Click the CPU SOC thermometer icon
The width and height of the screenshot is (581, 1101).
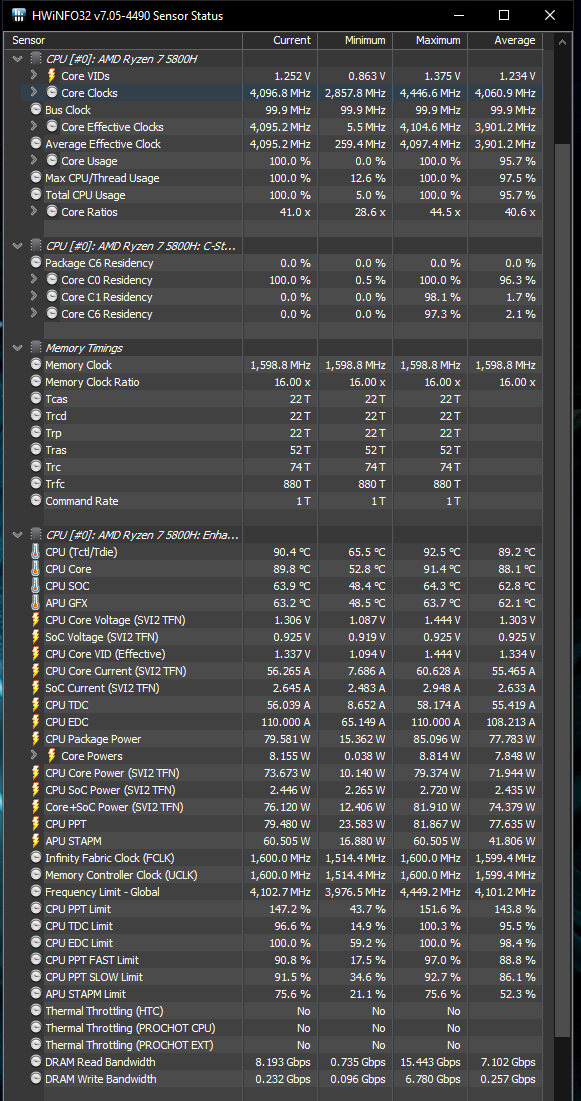pos(36,586)
